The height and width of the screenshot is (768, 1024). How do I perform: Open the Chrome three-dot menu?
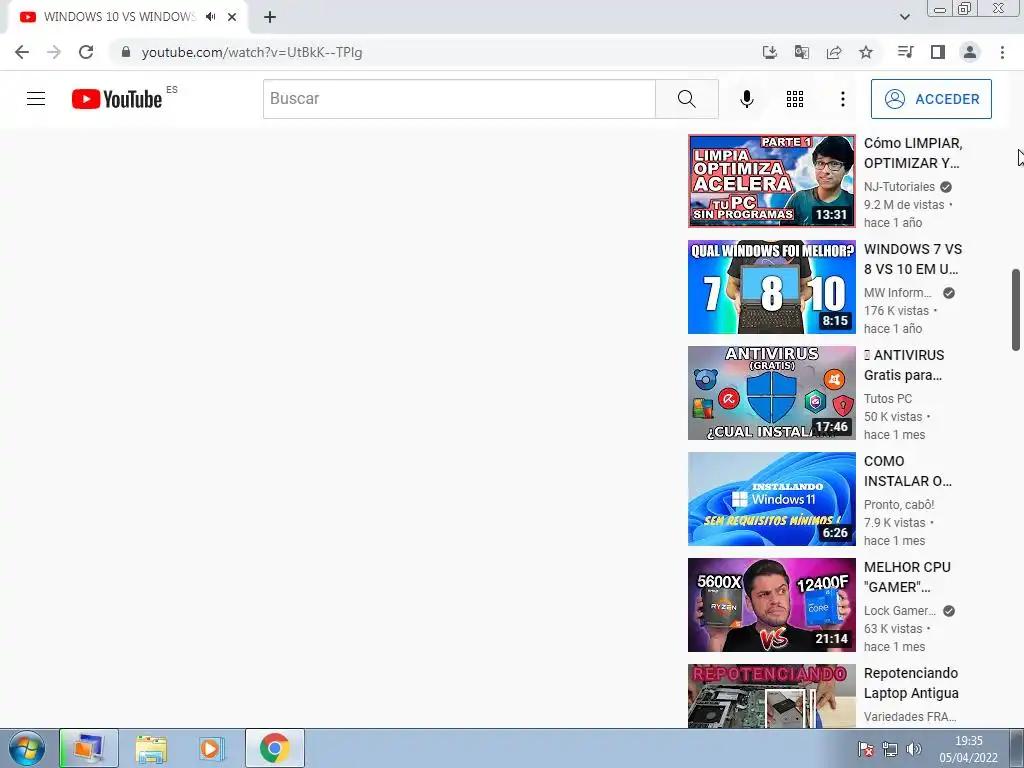[1002, 52]
